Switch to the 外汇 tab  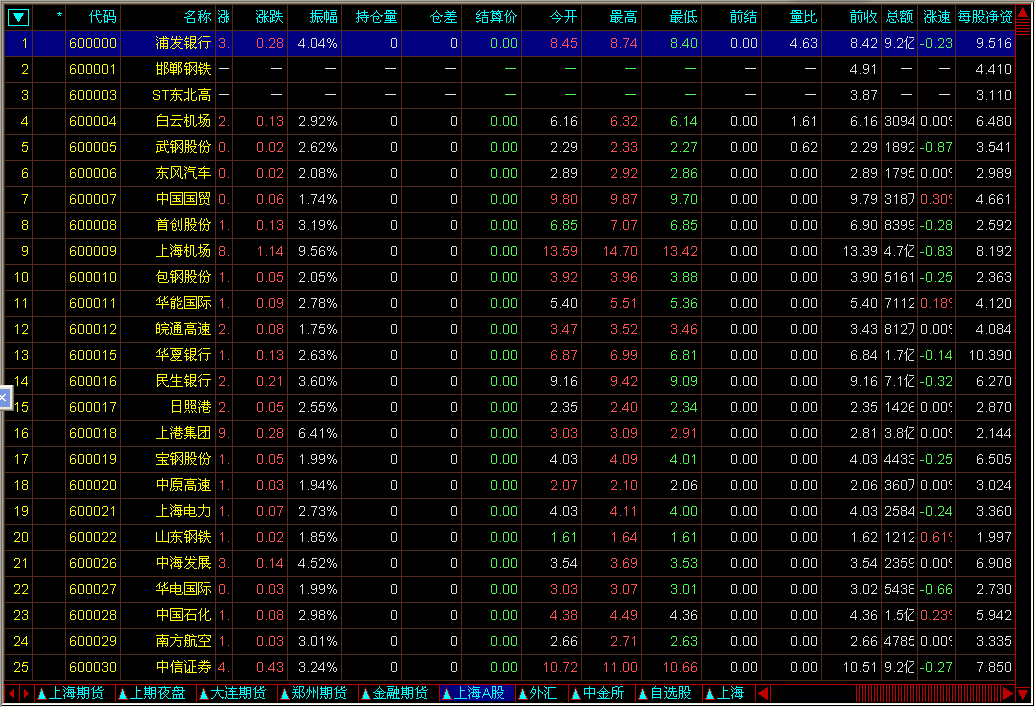coord(537,693)
